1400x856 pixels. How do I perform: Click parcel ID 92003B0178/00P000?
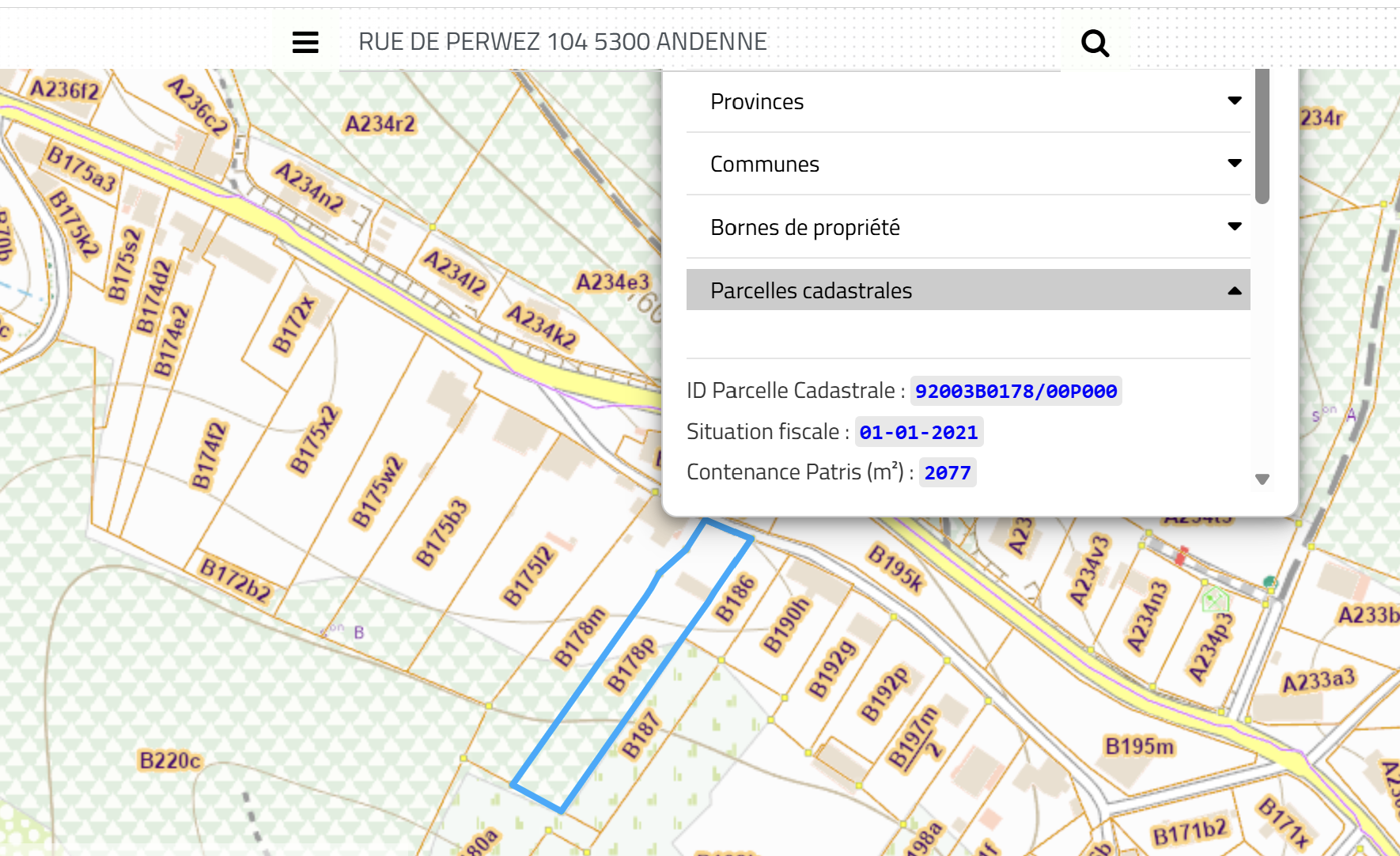[1016, 391]
